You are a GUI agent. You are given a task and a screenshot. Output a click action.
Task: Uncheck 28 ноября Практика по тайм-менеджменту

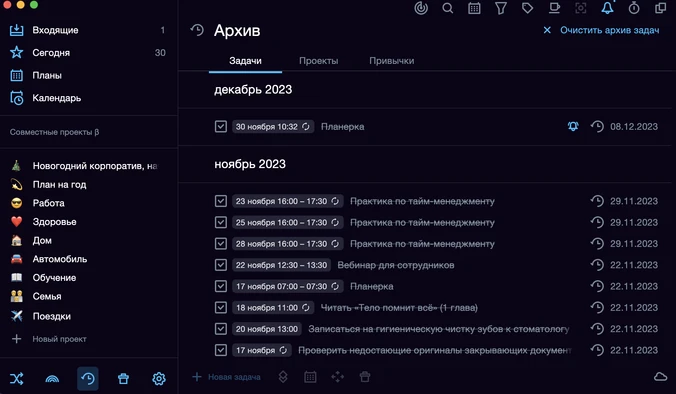[x=221, y=244]
